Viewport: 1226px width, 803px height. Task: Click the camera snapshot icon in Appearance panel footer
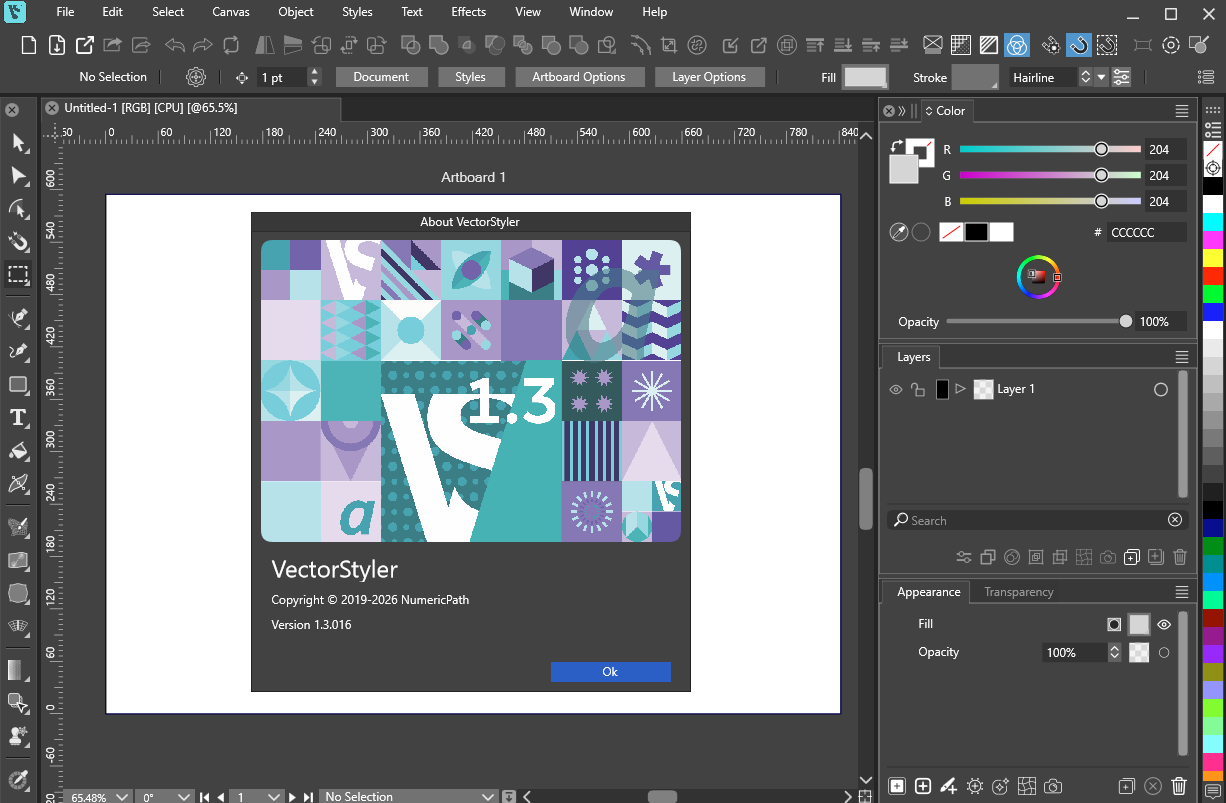point(1053,786)
